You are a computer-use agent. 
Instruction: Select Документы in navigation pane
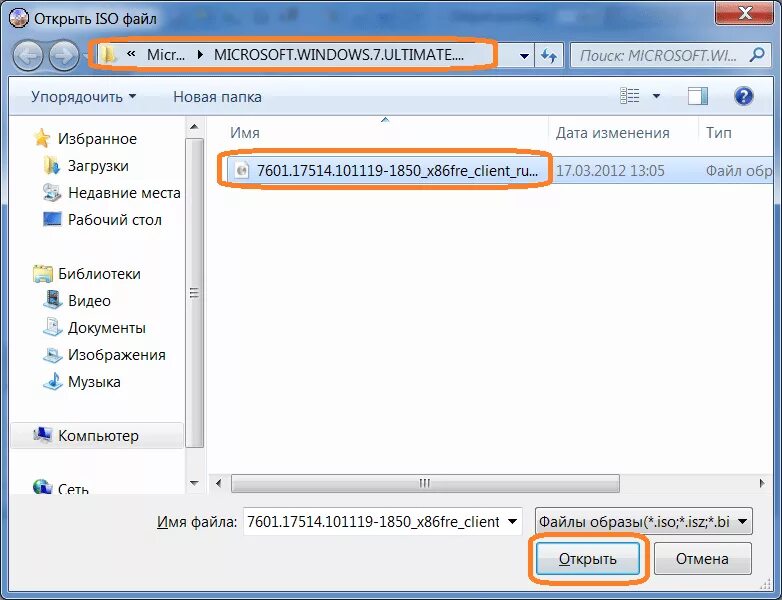pos(107,328)
